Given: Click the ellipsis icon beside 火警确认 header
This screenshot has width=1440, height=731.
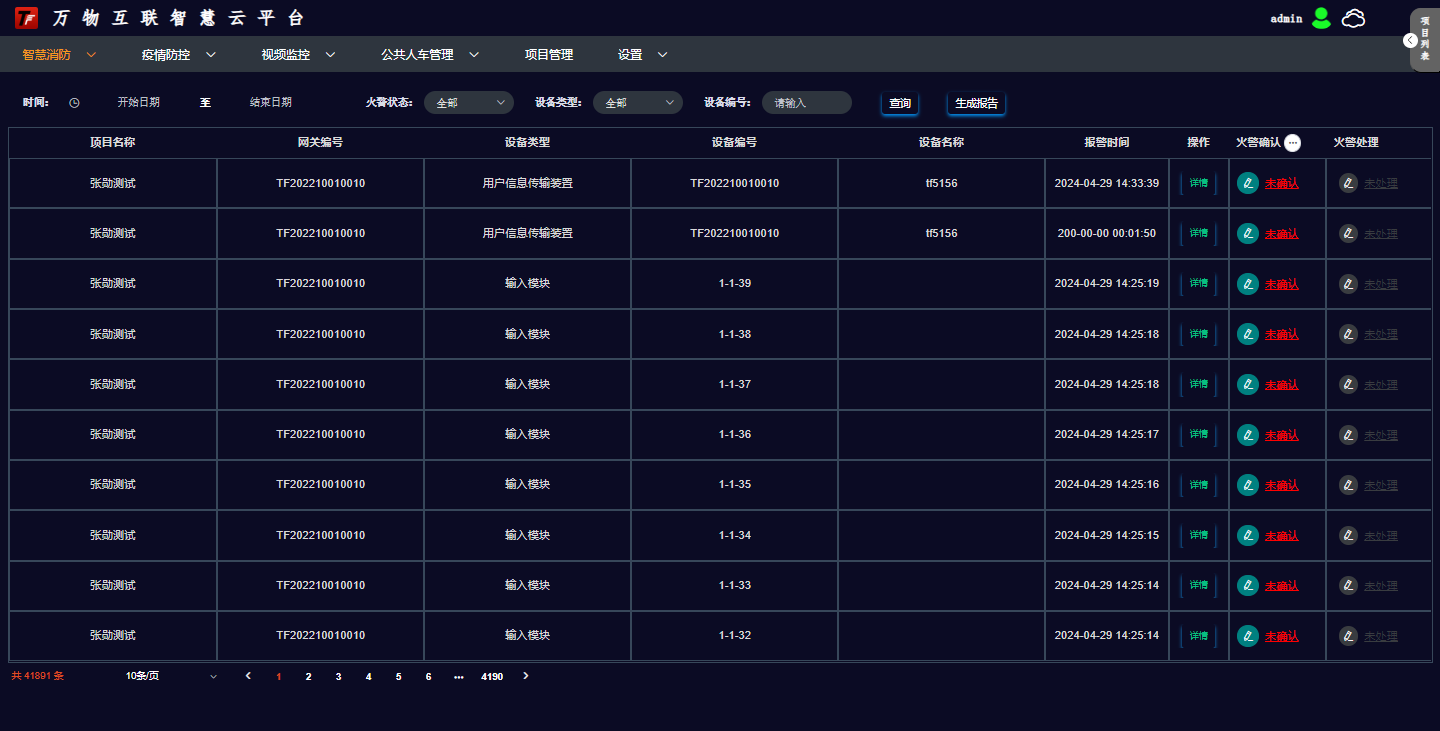Looking at the screenshot, I should coord(1293,143).
